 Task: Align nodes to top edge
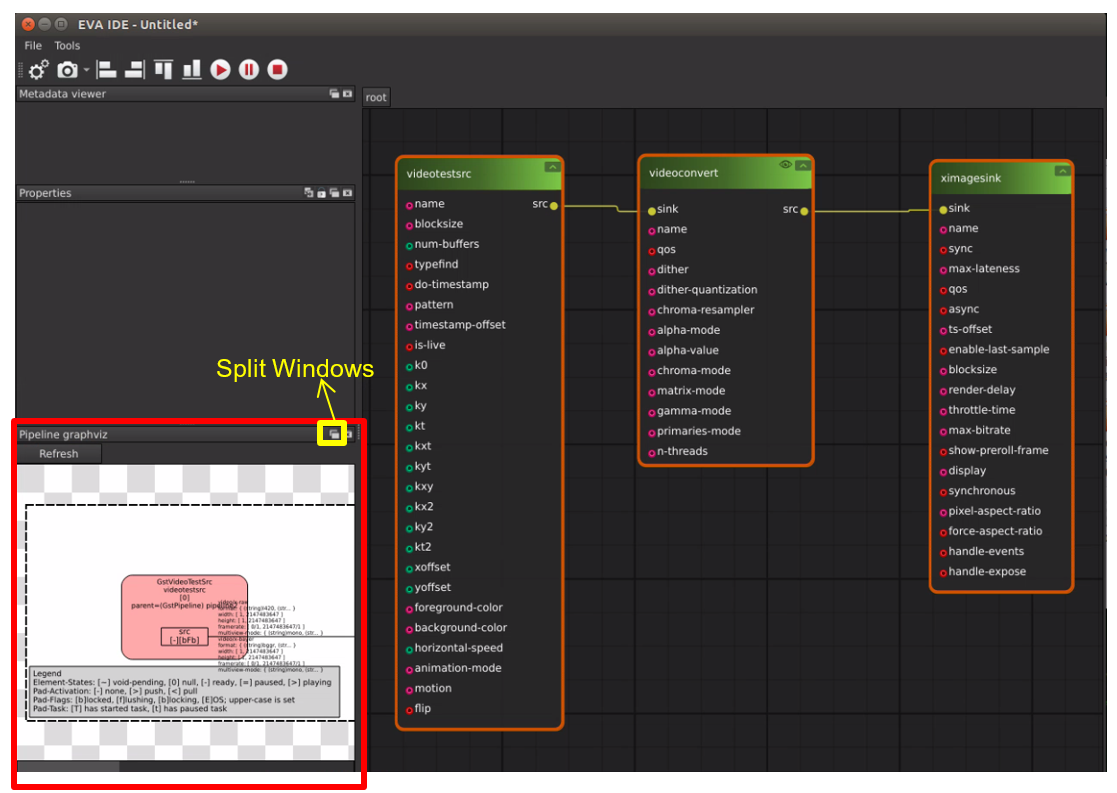[163, 70]
